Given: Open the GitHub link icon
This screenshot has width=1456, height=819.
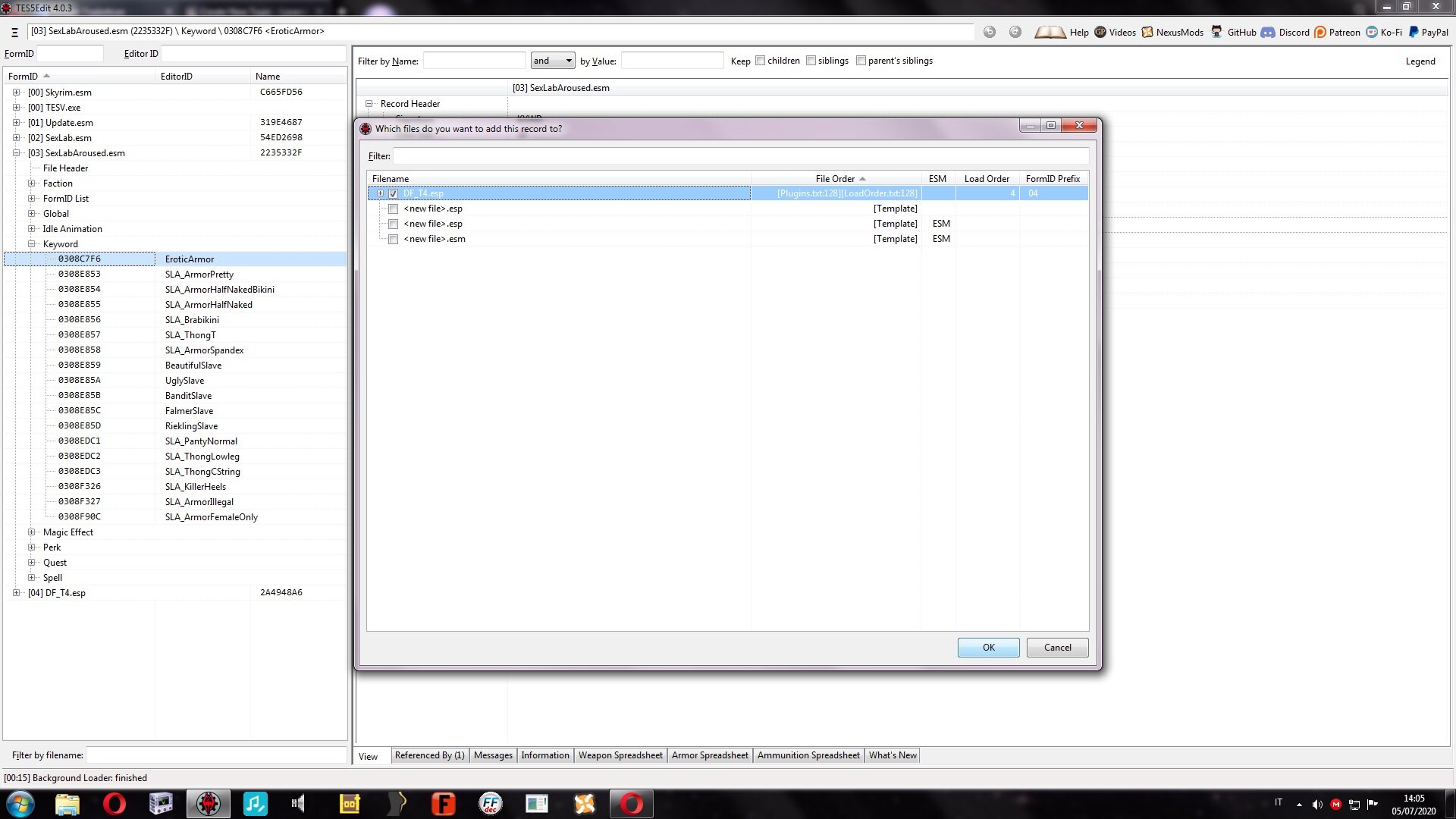Looking at the screenshot, I should tap(1216, 32).
